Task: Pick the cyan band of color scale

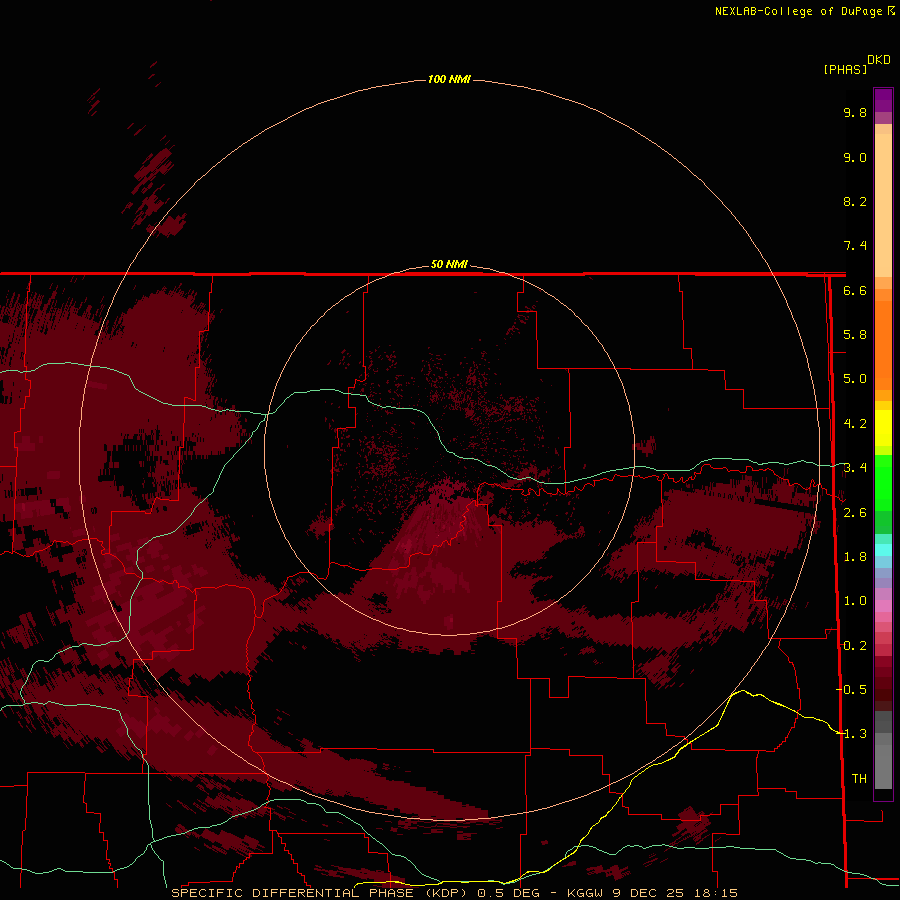Action: coord(883,550)
